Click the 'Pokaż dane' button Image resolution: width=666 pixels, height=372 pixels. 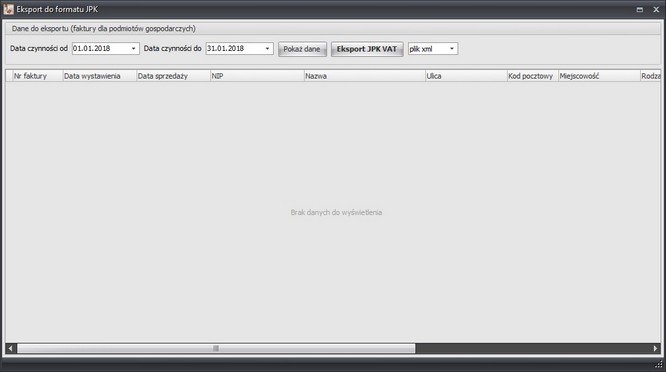tap(302, 49)
